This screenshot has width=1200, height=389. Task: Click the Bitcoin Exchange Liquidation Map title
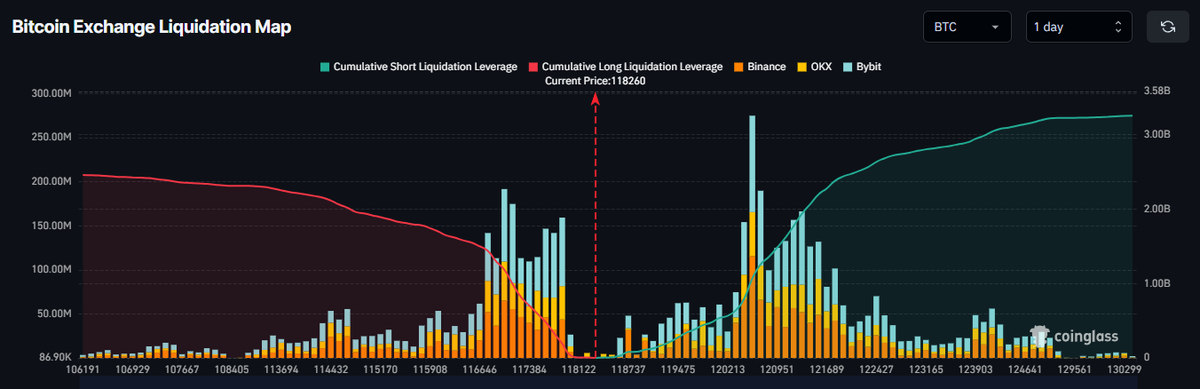(151, 27)
